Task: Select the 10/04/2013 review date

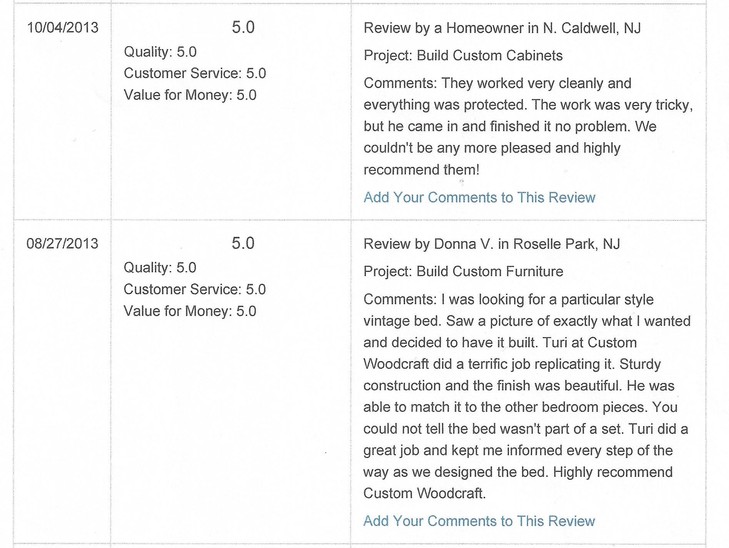Action: (63, 27)
